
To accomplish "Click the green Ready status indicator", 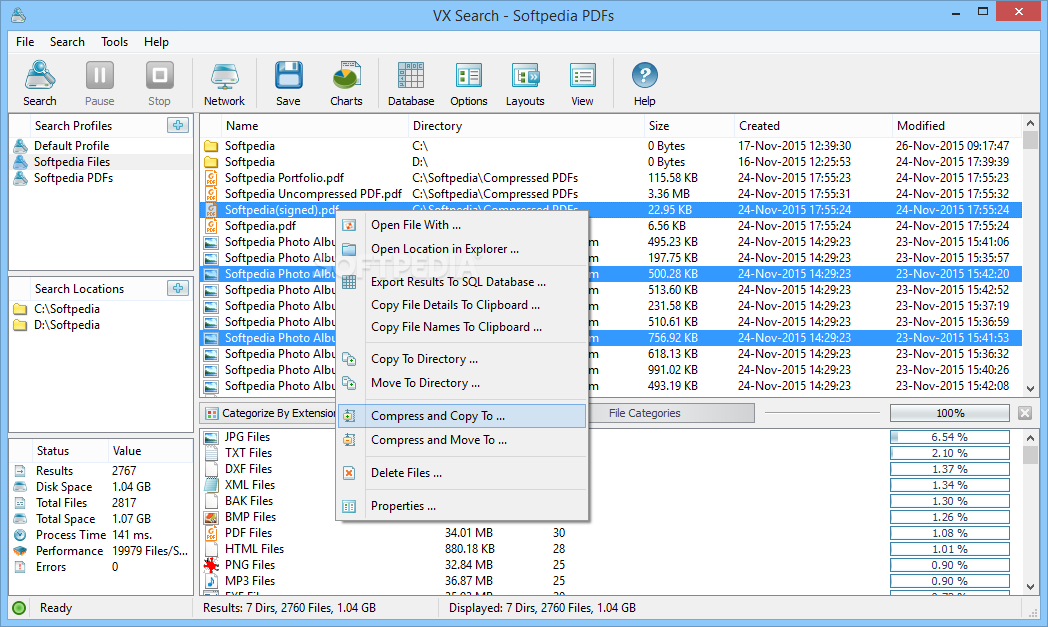I will pos(19,608).
